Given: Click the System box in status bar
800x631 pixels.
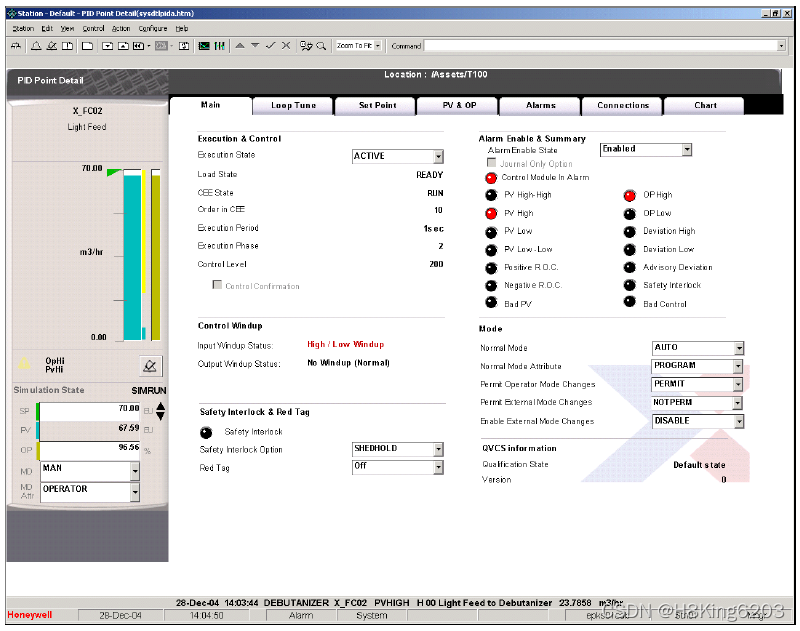Looking at the screenshot, I should [x=371, y=616].
